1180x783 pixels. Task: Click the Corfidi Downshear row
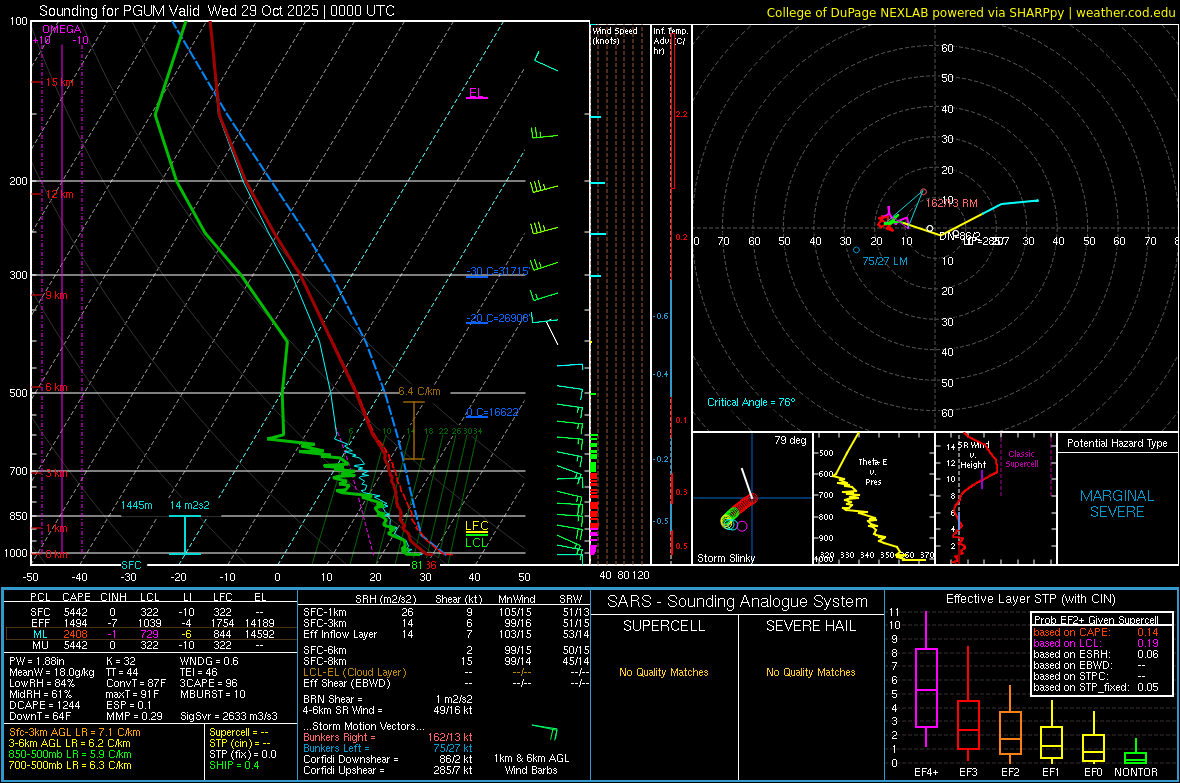click(x=388, y=759)
